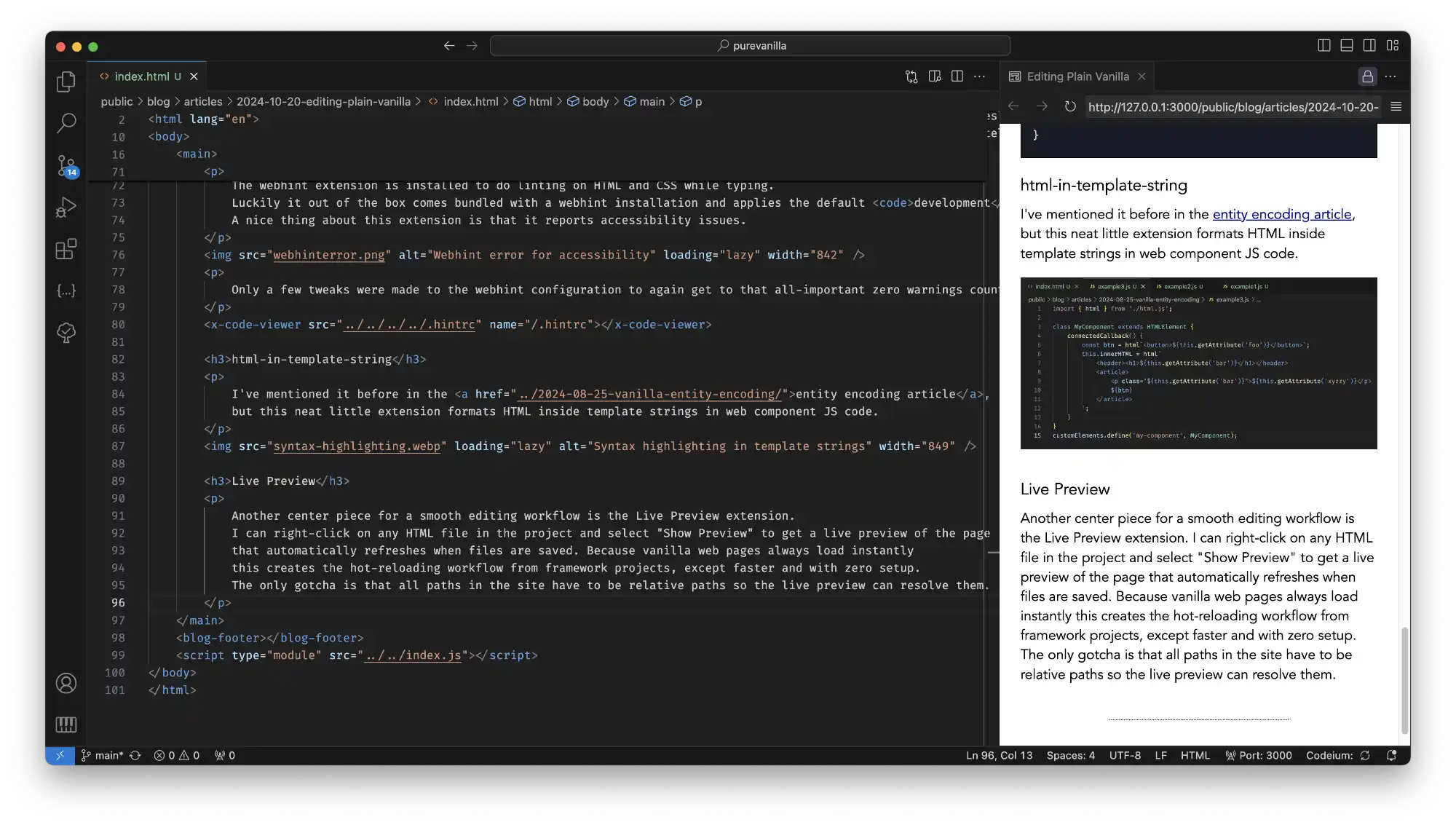This screenshot has width=1456, height=825.
Task: Open Source Control view with 14 badge
Action: point(66,165)
